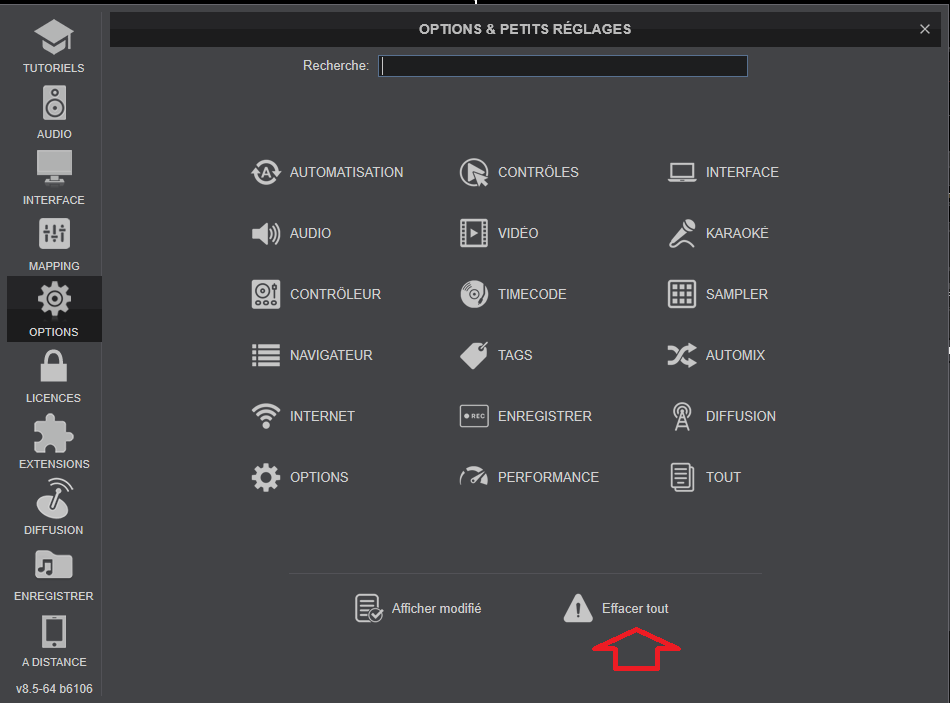This screenshot has height=703, width=950.
Task: Open the Sampler pad grid icon
Action: 682,294
